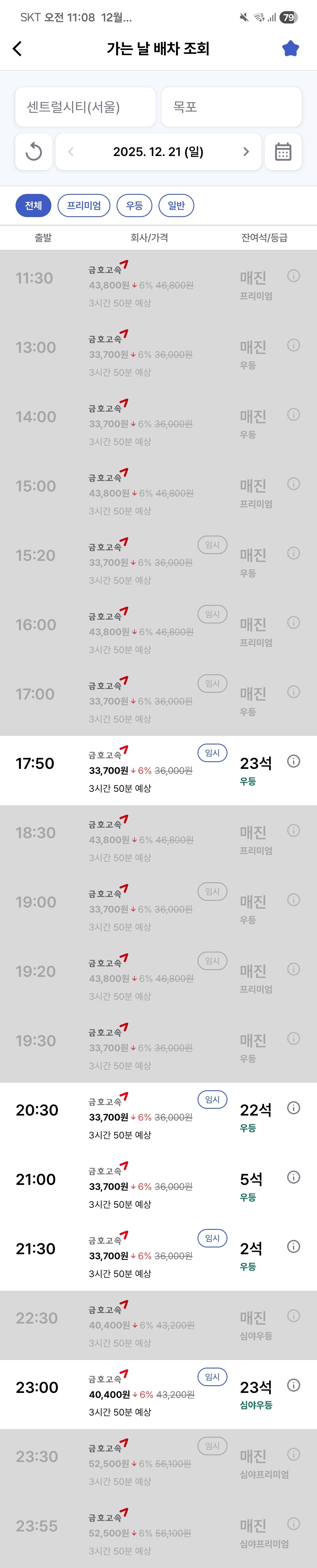Change arrival terminal 목포

(231, 107)
